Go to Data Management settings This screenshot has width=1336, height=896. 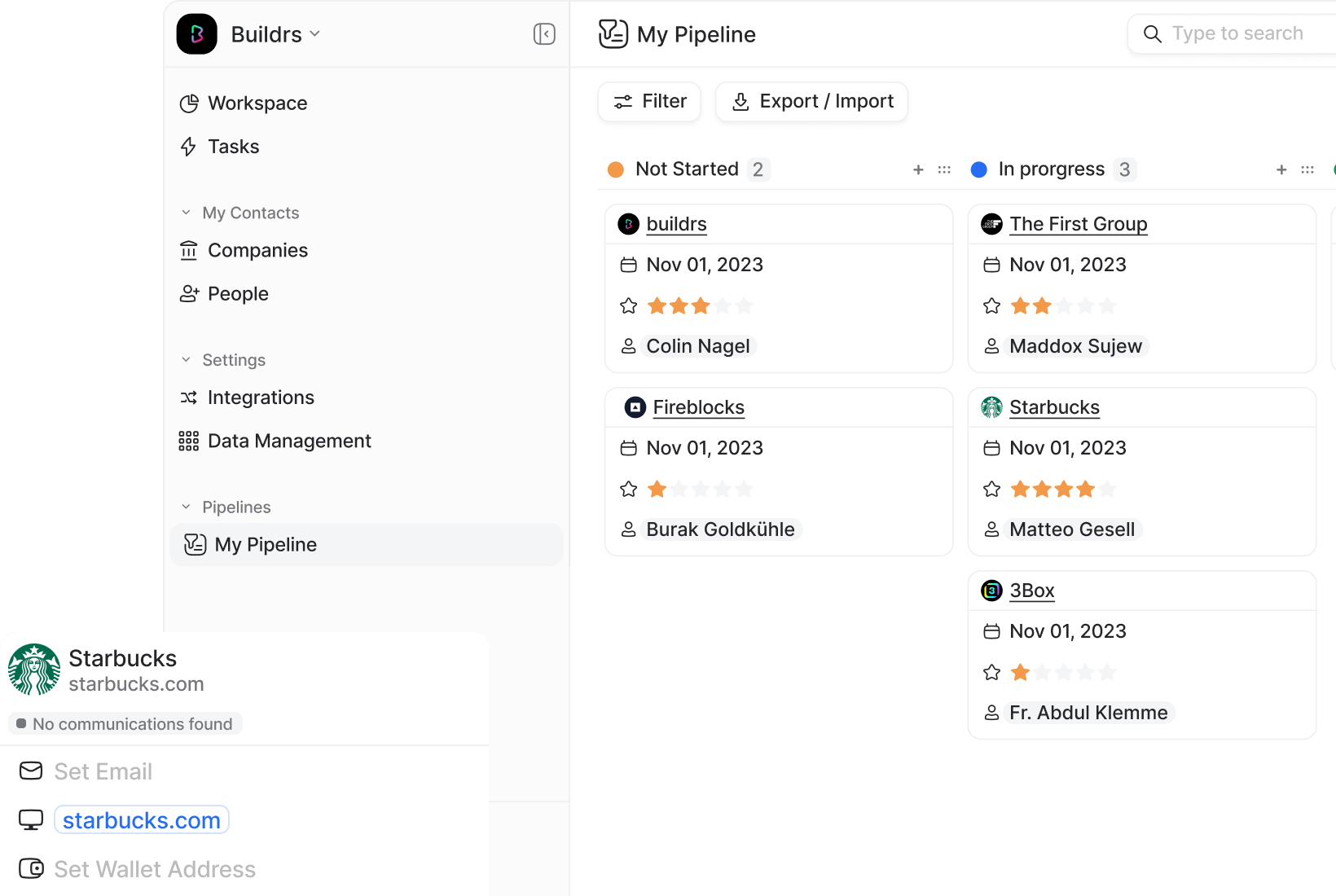click(x=289, y=441)
